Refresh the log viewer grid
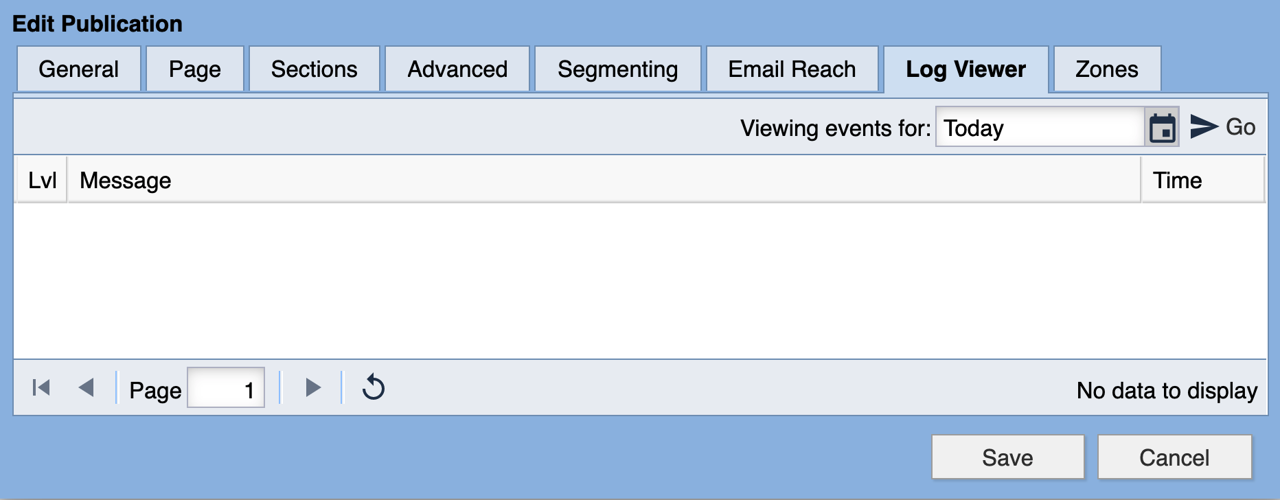Image resolution: width=1280 pixels, height=500 pixels. 373,388
